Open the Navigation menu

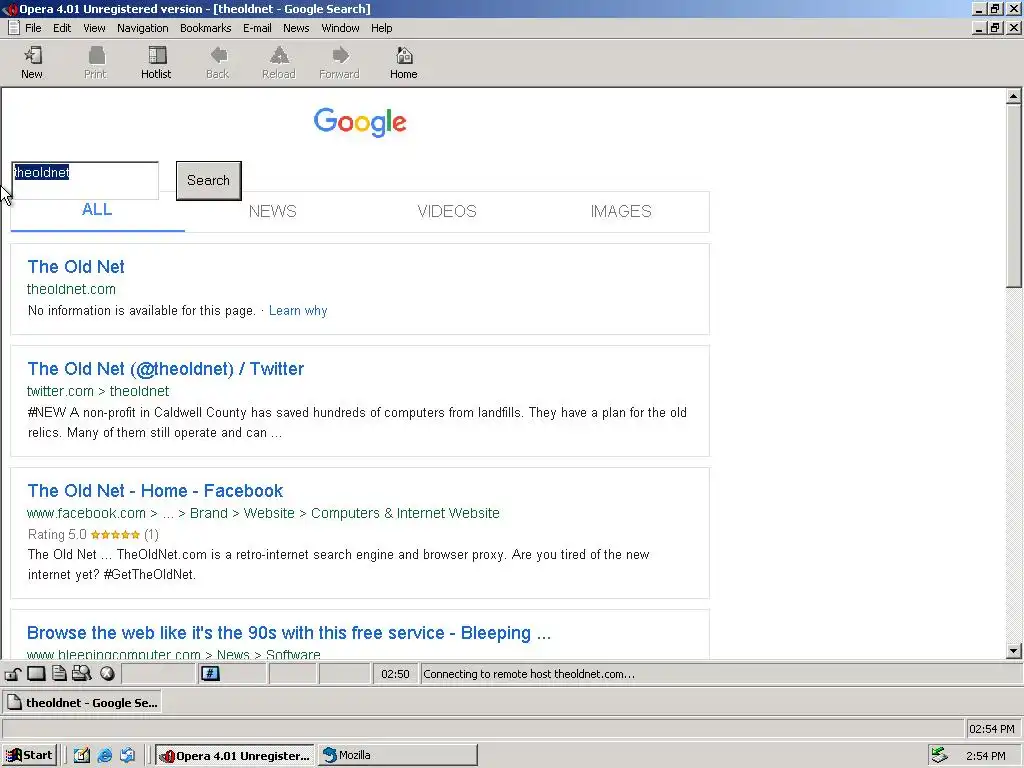point(142,28)
